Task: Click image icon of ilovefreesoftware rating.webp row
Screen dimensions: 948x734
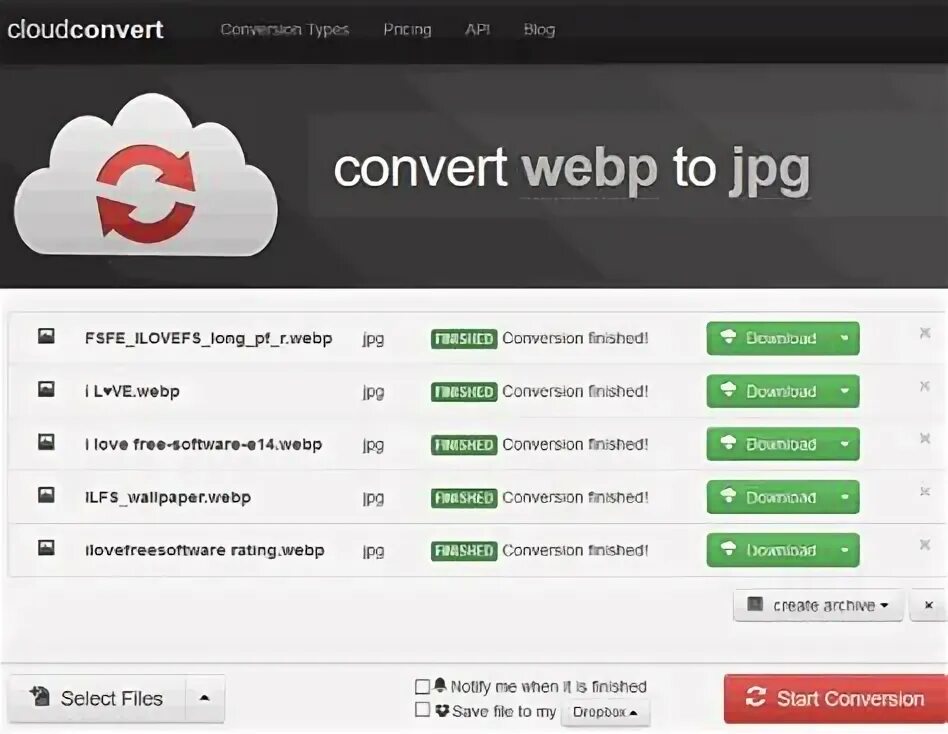Action: click(x=47, y=548)
